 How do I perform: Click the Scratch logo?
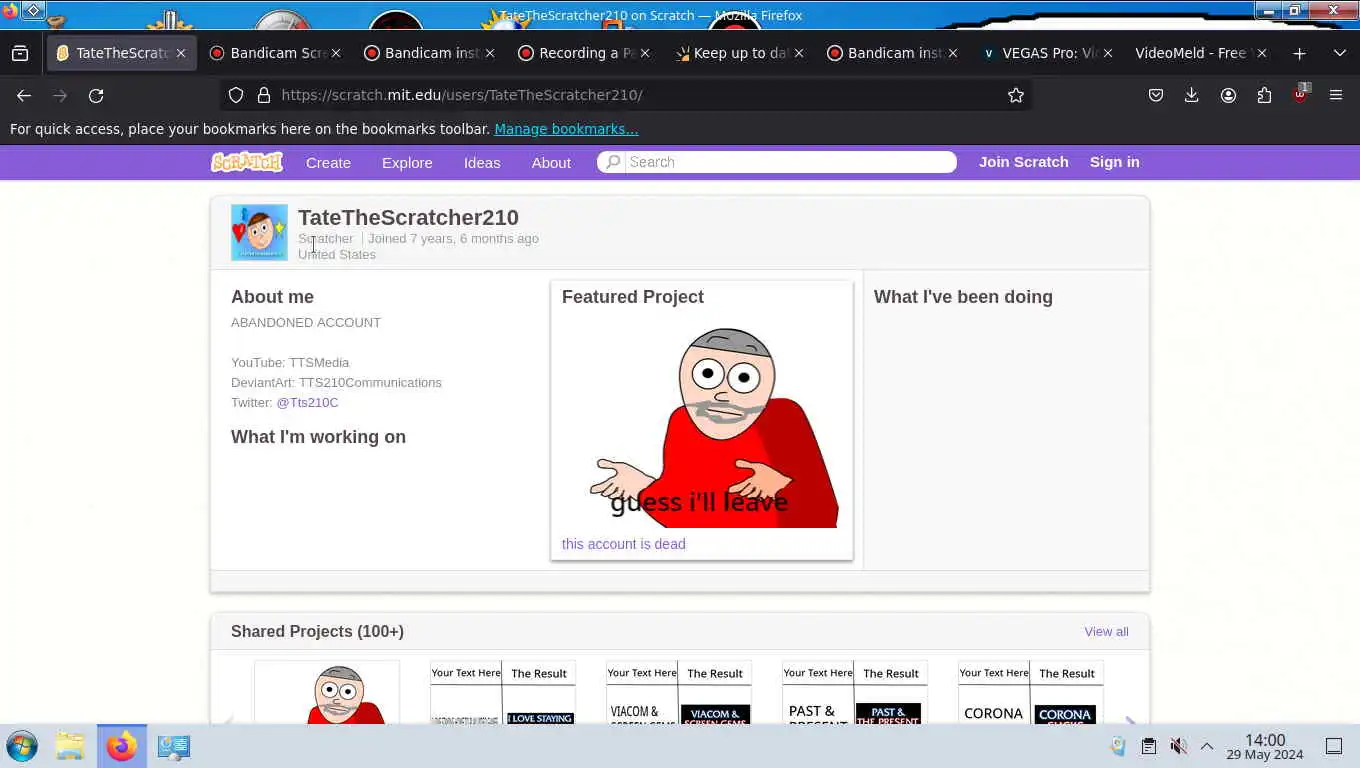tap(247, 162)
